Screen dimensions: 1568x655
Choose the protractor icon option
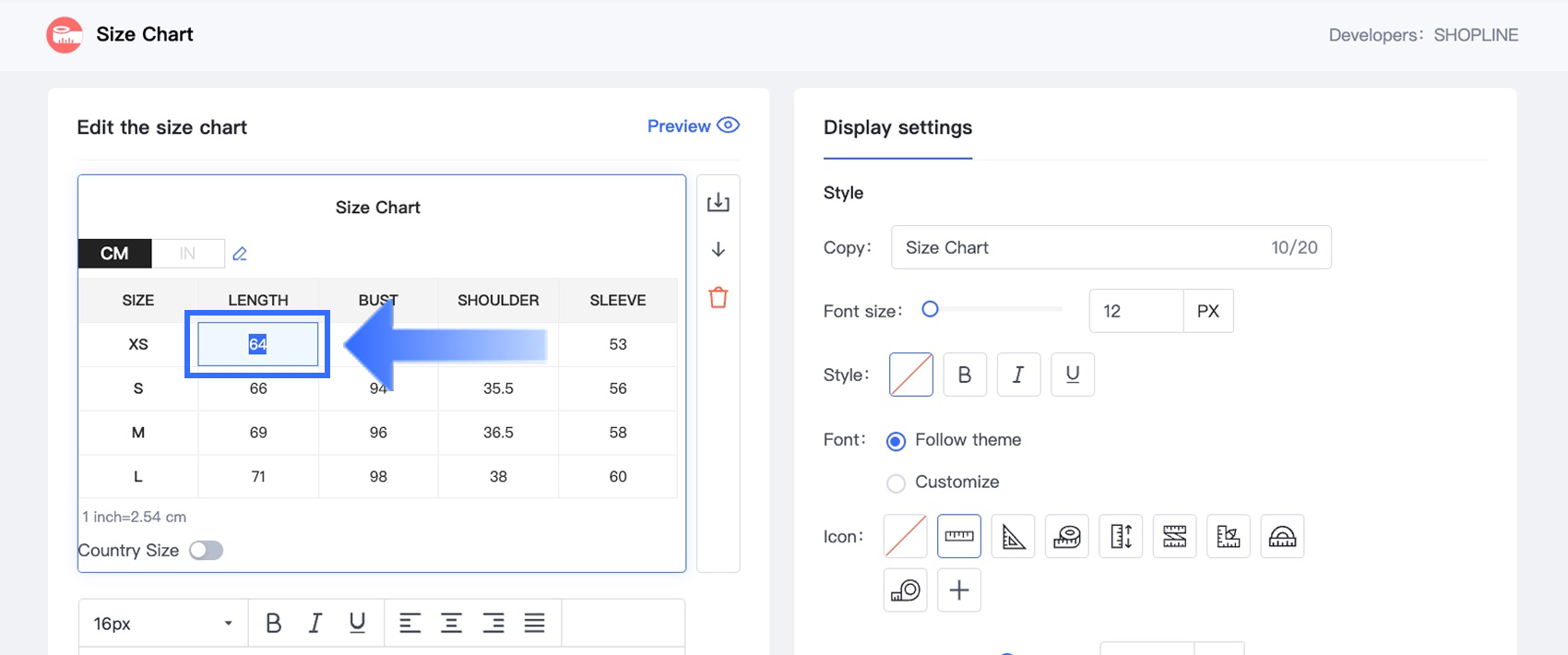(1282, 536)
